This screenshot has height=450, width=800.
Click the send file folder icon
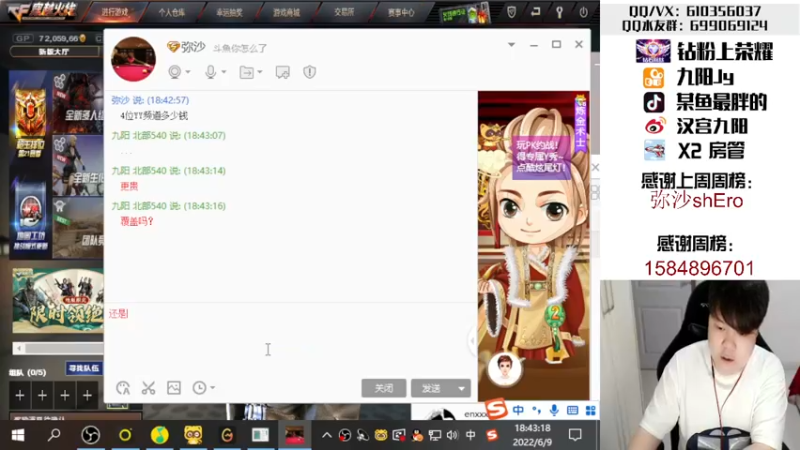[x=246, y=72]
